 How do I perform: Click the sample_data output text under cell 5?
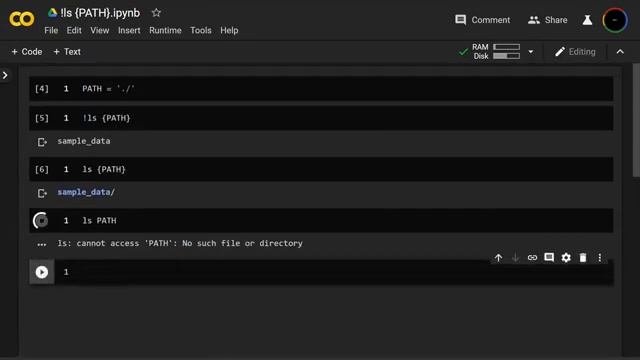(x=84, y=141)
